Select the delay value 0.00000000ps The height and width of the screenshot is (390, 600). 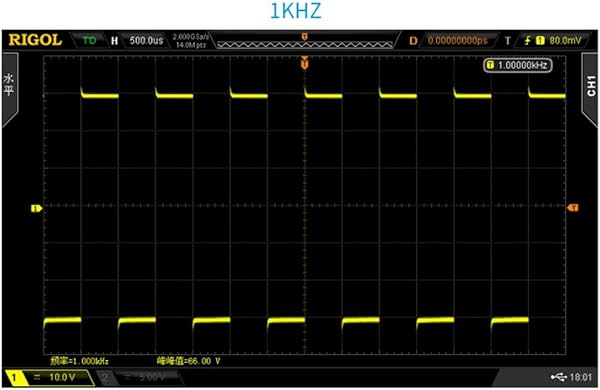pyautogui.click(x=458, y=41)
